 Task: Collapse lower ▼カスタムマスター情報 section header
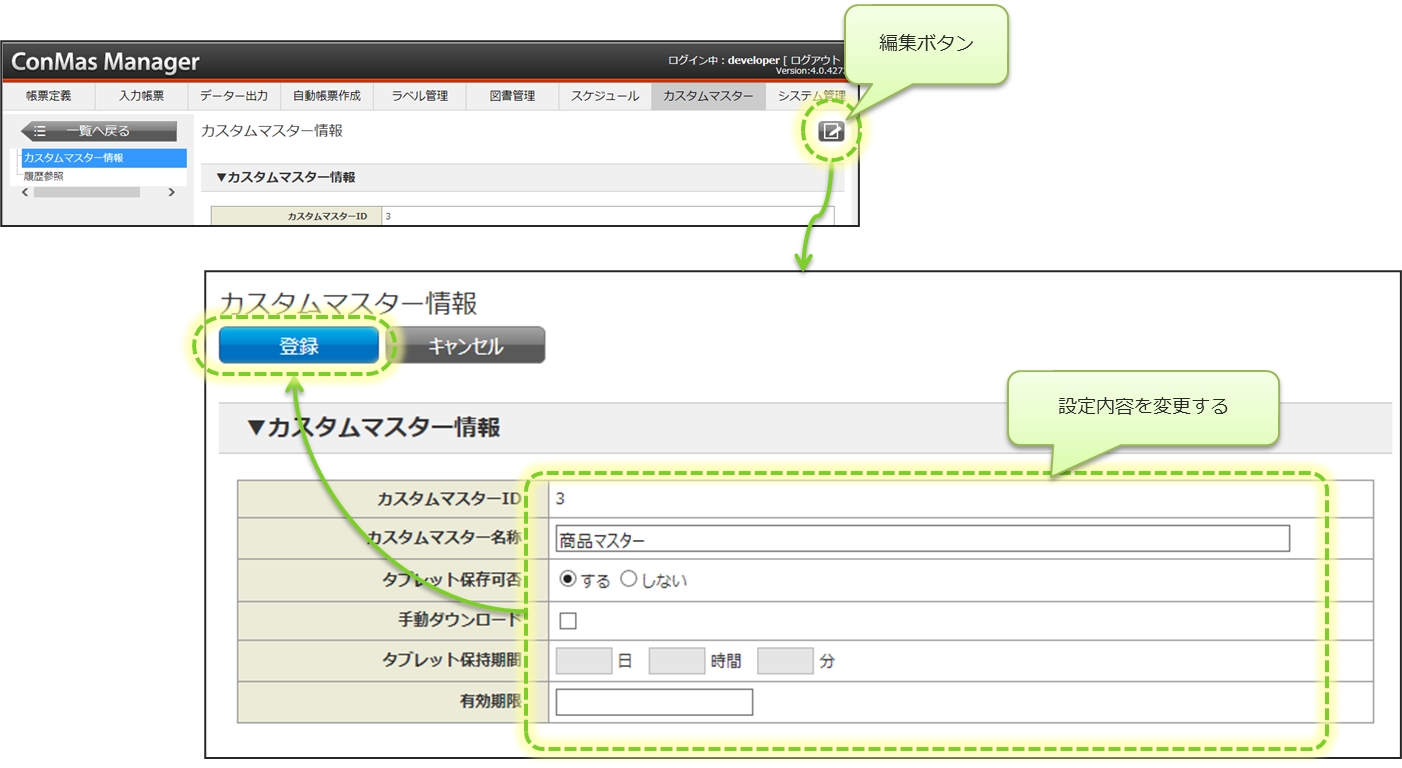pyautogui.click(x=374, y=428)
